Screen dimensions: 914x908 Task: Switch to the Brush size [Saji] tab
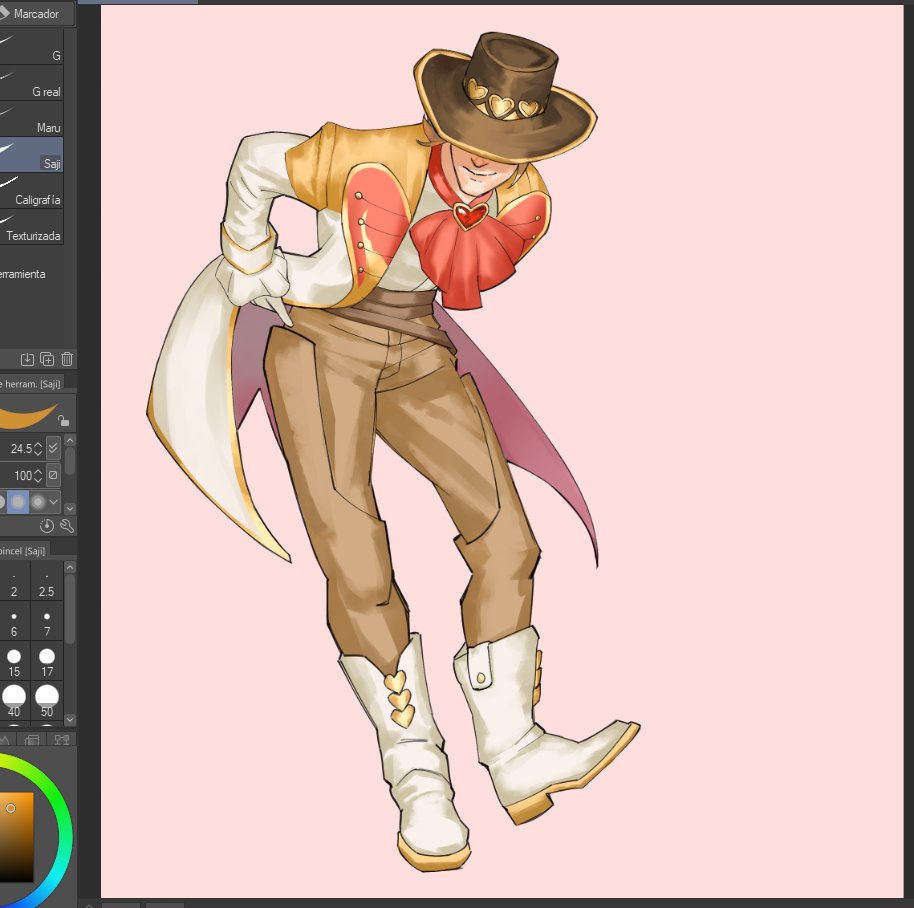tap(23, 551)
